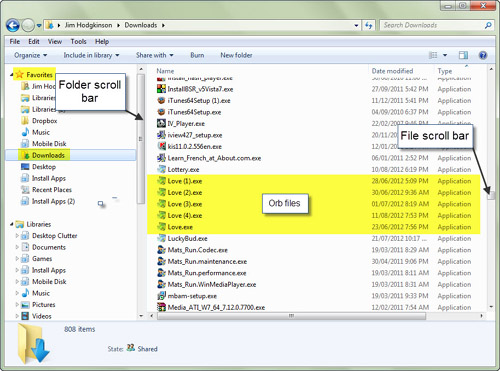Sort by the Name column header
500x371 pixels.
165,71
